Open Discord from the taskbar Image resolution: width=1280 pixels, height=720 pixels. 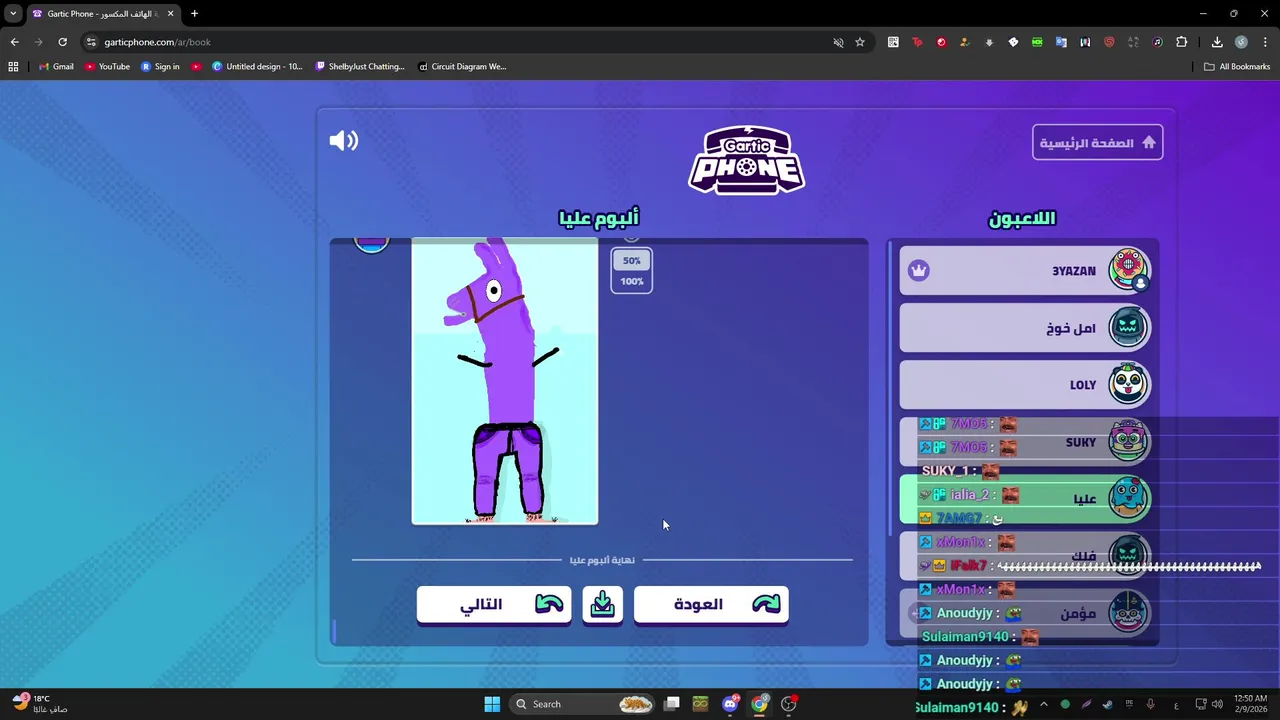click(730, 704)
